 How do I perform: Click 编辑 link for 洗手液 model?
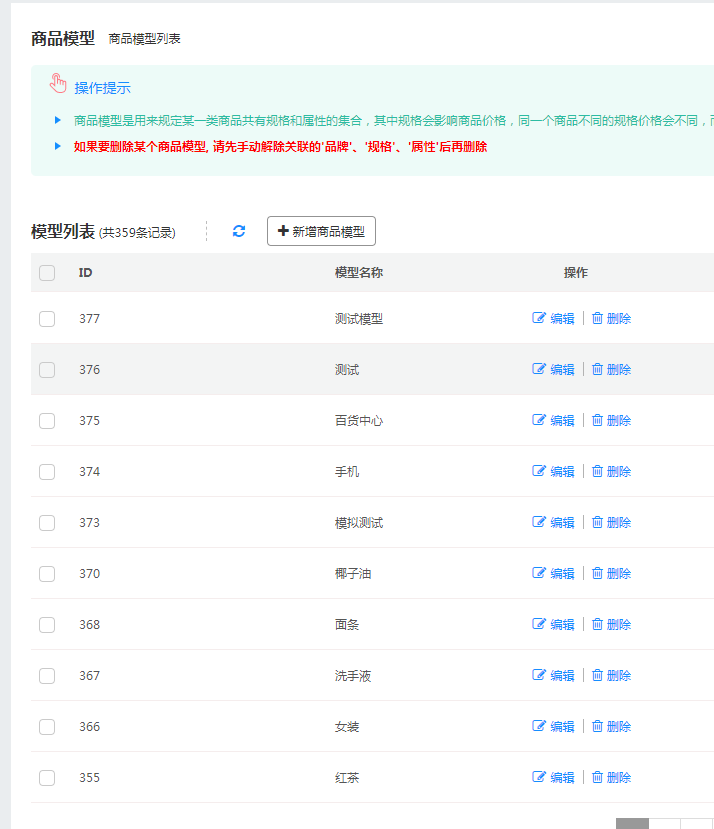pos(562,675)
